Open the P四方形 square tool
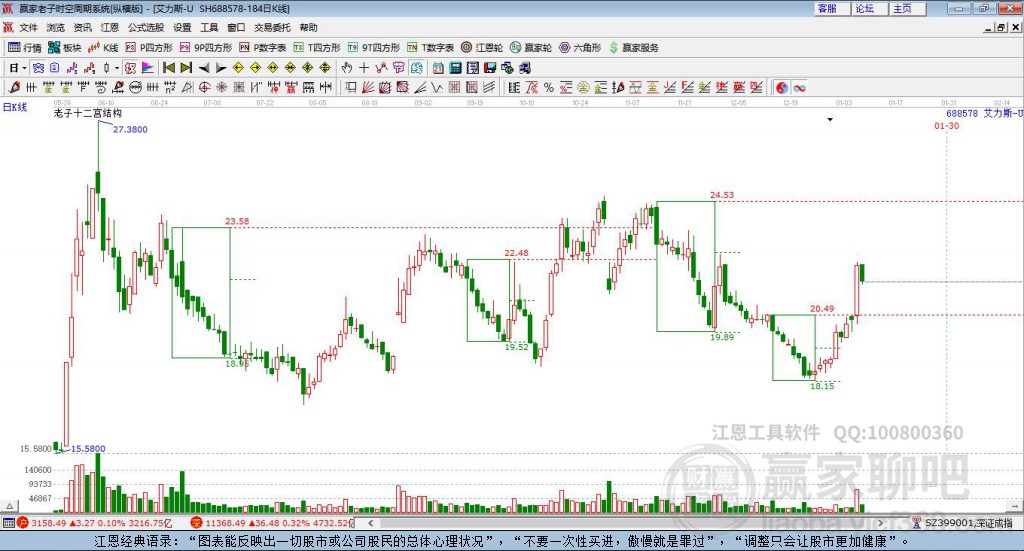The width and height of the screenshot is (1024, 551). tap(150, 48)
